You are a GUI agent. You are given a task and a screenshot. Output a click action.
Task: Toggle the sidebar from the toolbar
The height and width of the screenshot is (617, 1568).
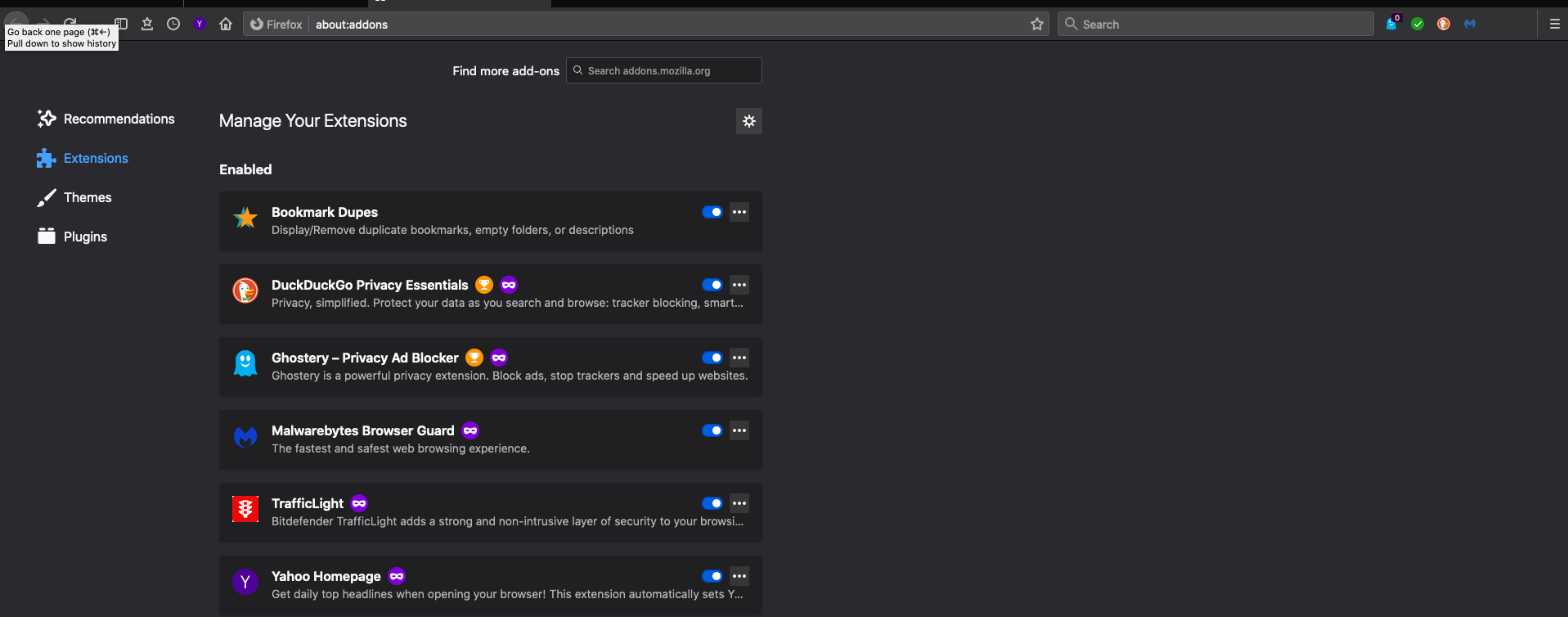pos(122,24)
